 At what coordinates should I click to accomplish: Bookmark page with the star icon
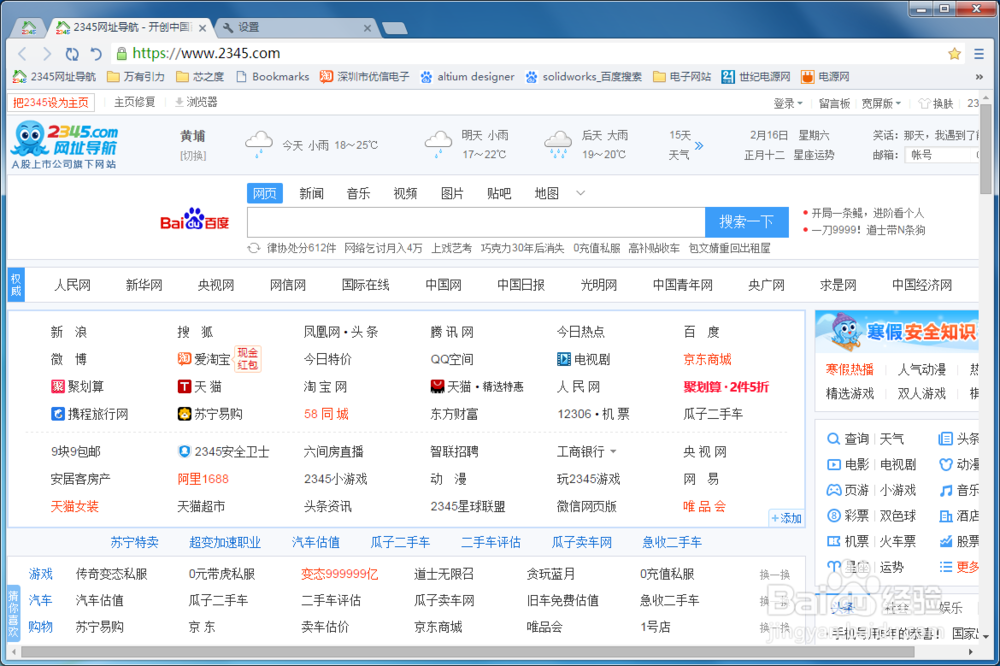(954, 54)
